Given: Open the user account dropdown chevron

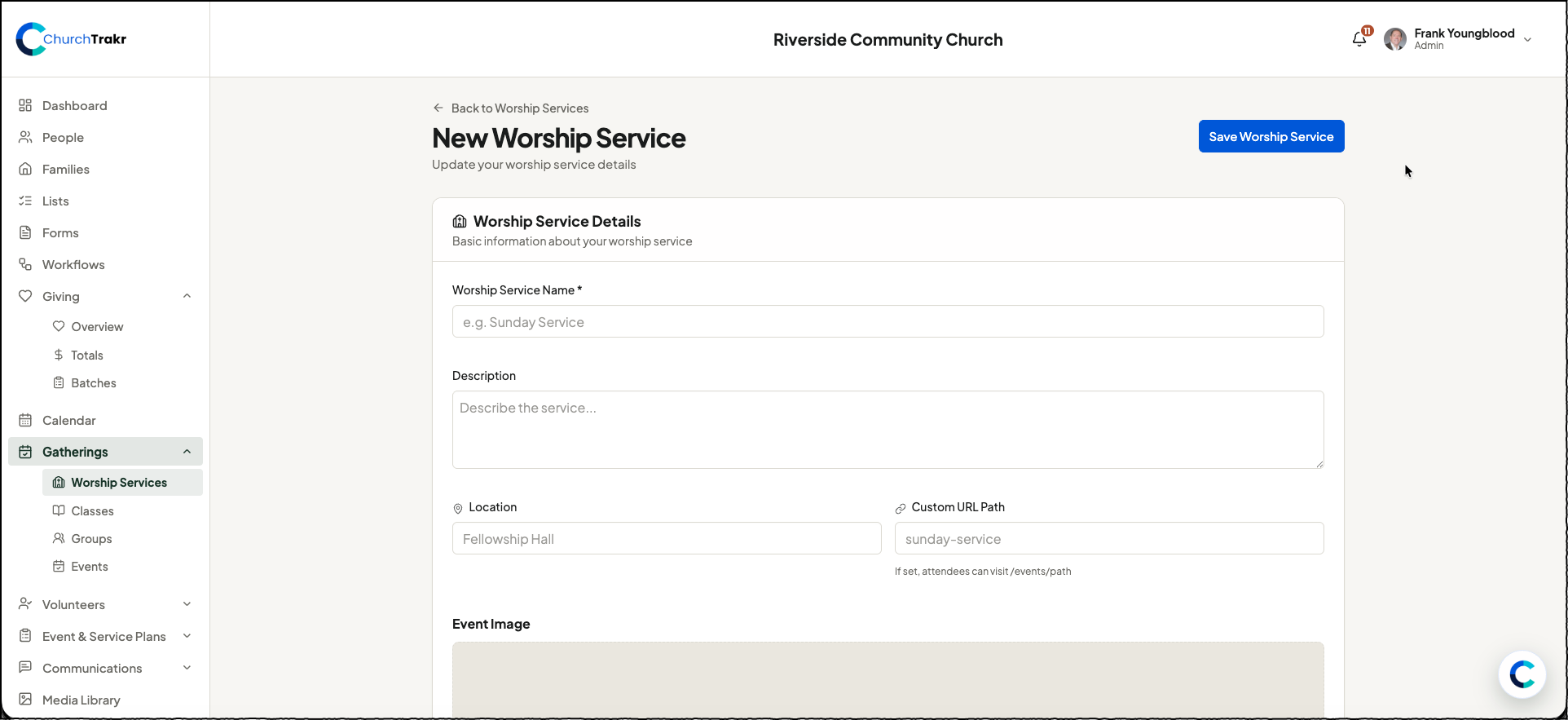Looking at the screenshot, I should click(1527, 40).
